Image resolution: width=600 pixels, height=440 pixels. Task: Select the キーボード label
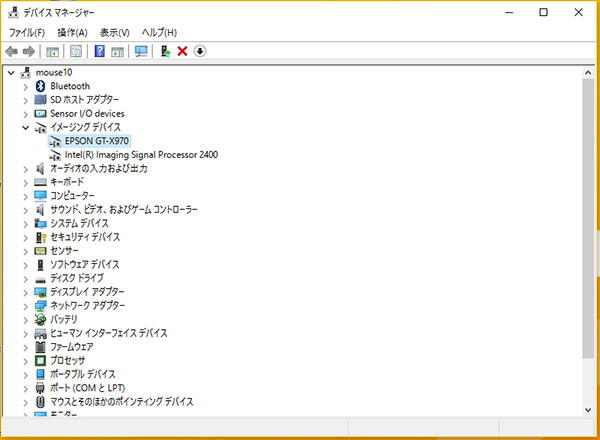pyautogui.click(x=67, y=182)
